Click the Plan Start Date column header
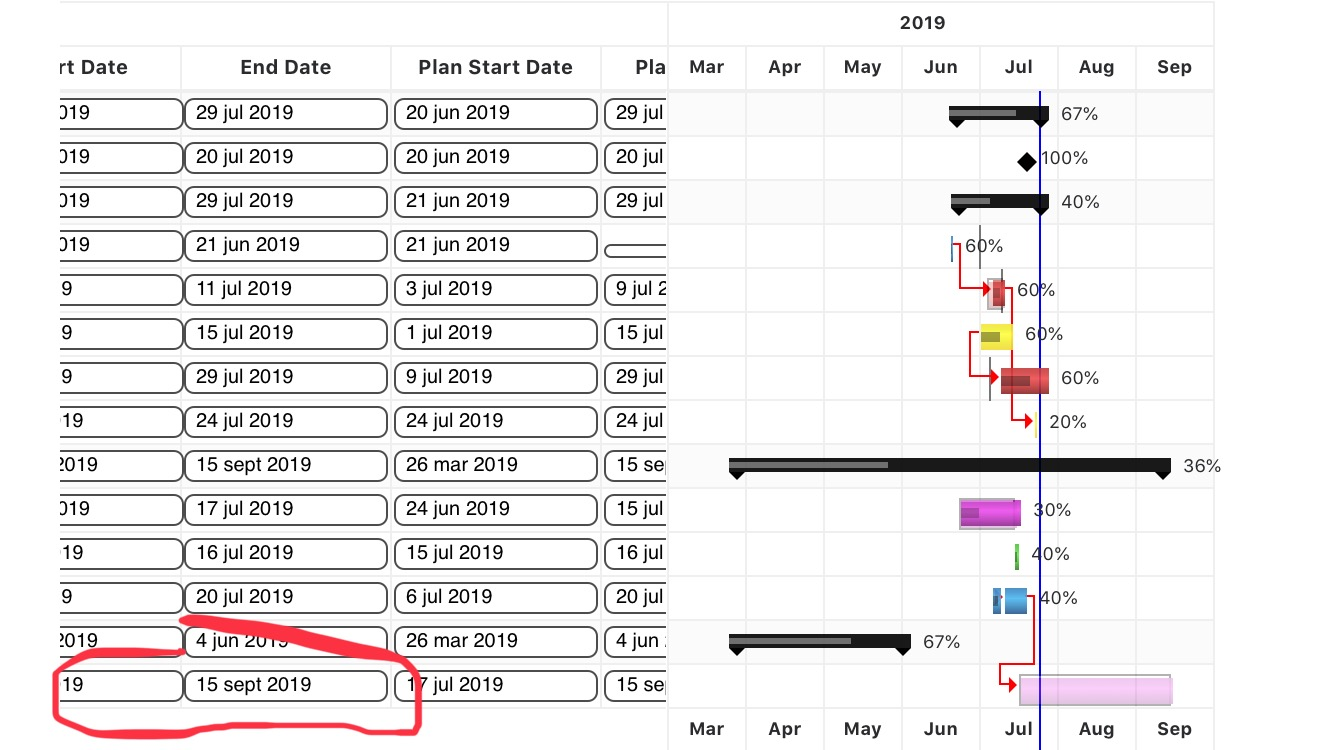This screenshot has width=1334, height=750. pyautogui.click(x=495, y=67)
